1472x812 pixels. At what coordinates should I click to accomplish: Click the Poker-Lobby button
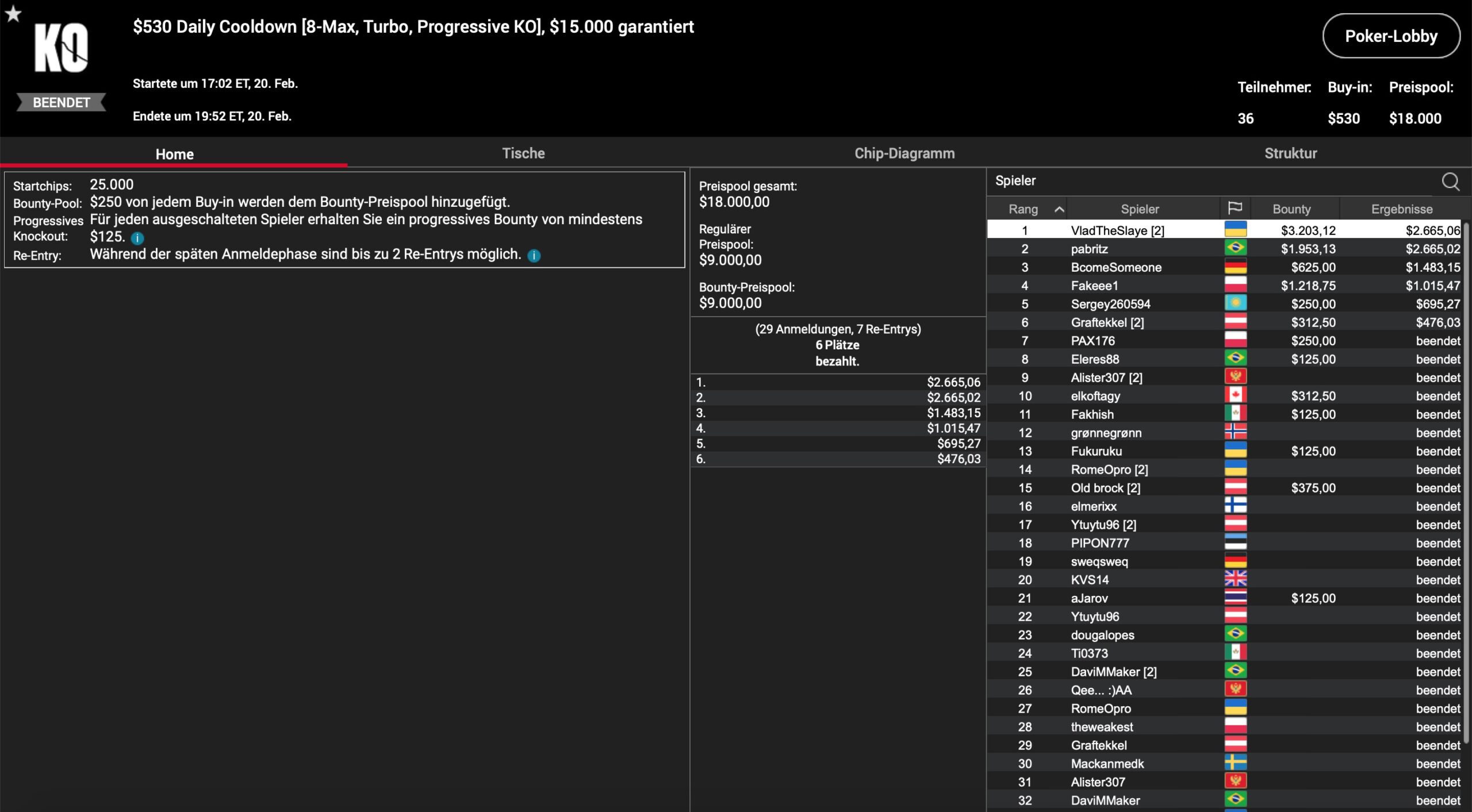[x=1390, y=36]
